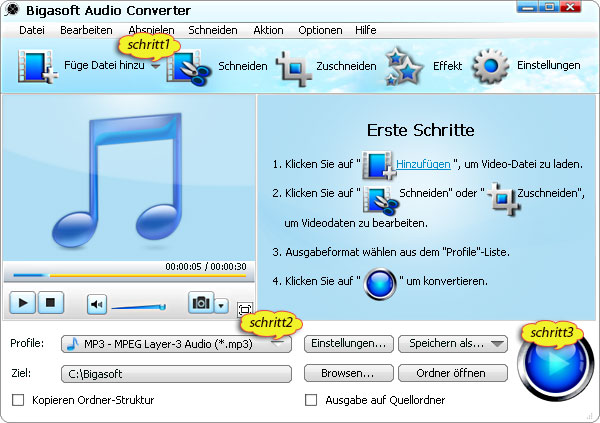Open the Datei menu
Image resolution: width=600 pixels, height=423 pixels.
coord(32,30)
